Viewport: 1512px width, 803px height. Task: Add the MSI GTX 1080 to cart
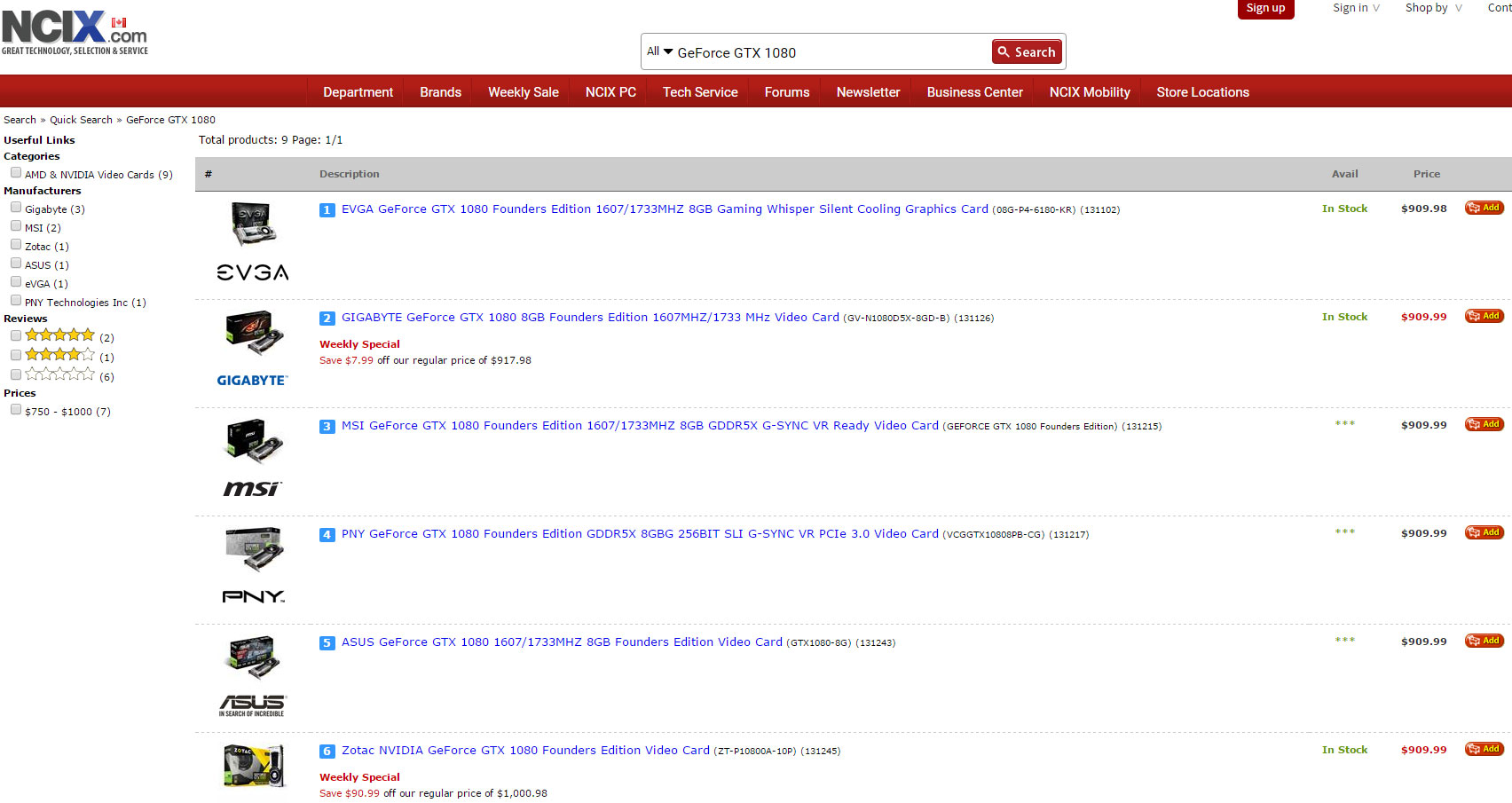pos(1483,424)
